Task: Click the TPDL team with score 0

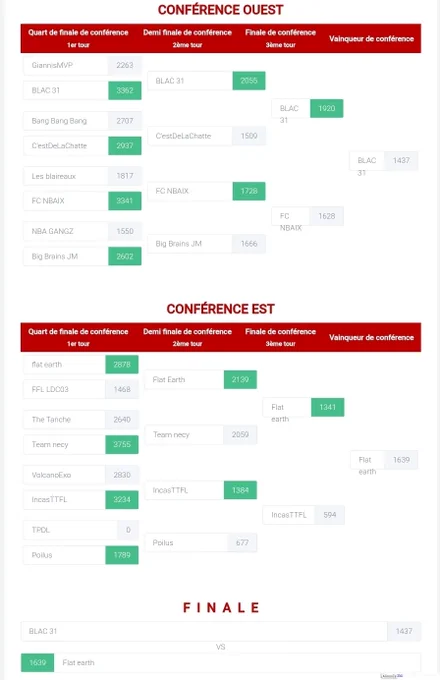Action: coord(81,530)
